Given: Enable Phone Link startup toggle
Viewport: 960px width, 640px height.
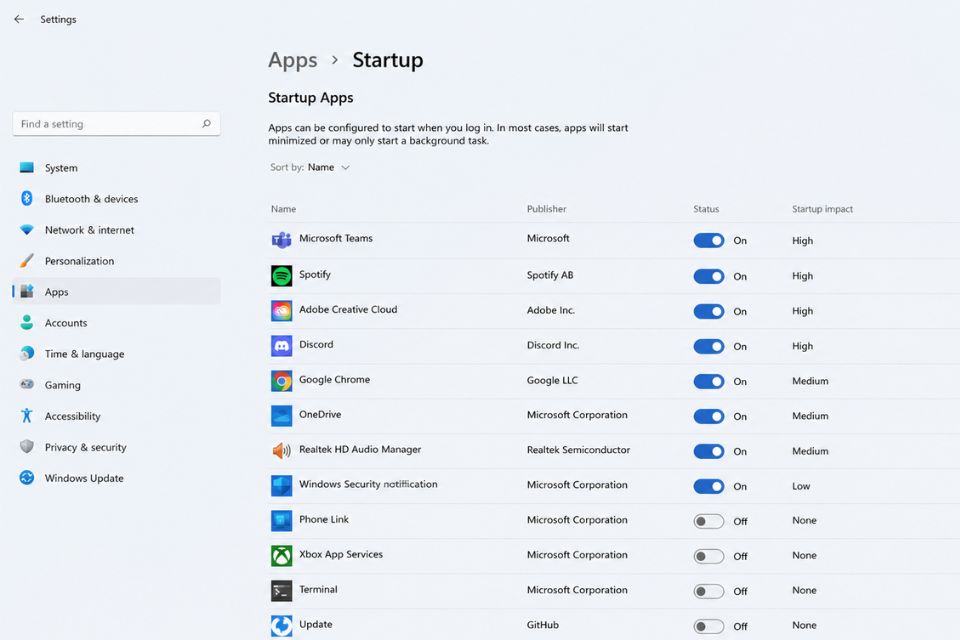Looking at the screenshot, I should [x=708, y=521].
